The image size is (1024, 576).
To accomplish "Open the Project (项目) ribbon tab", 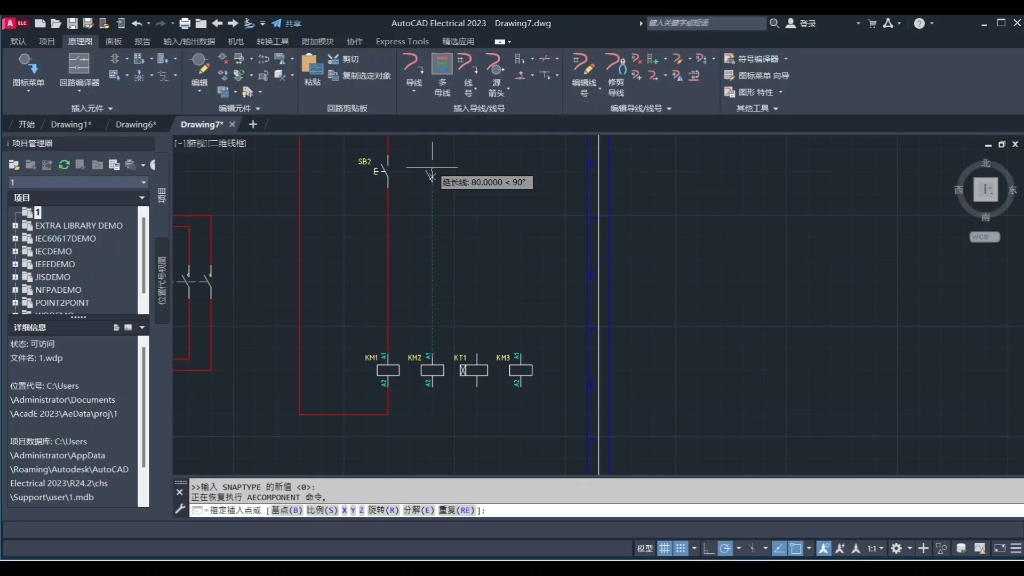I will click(x=46, y=41).
